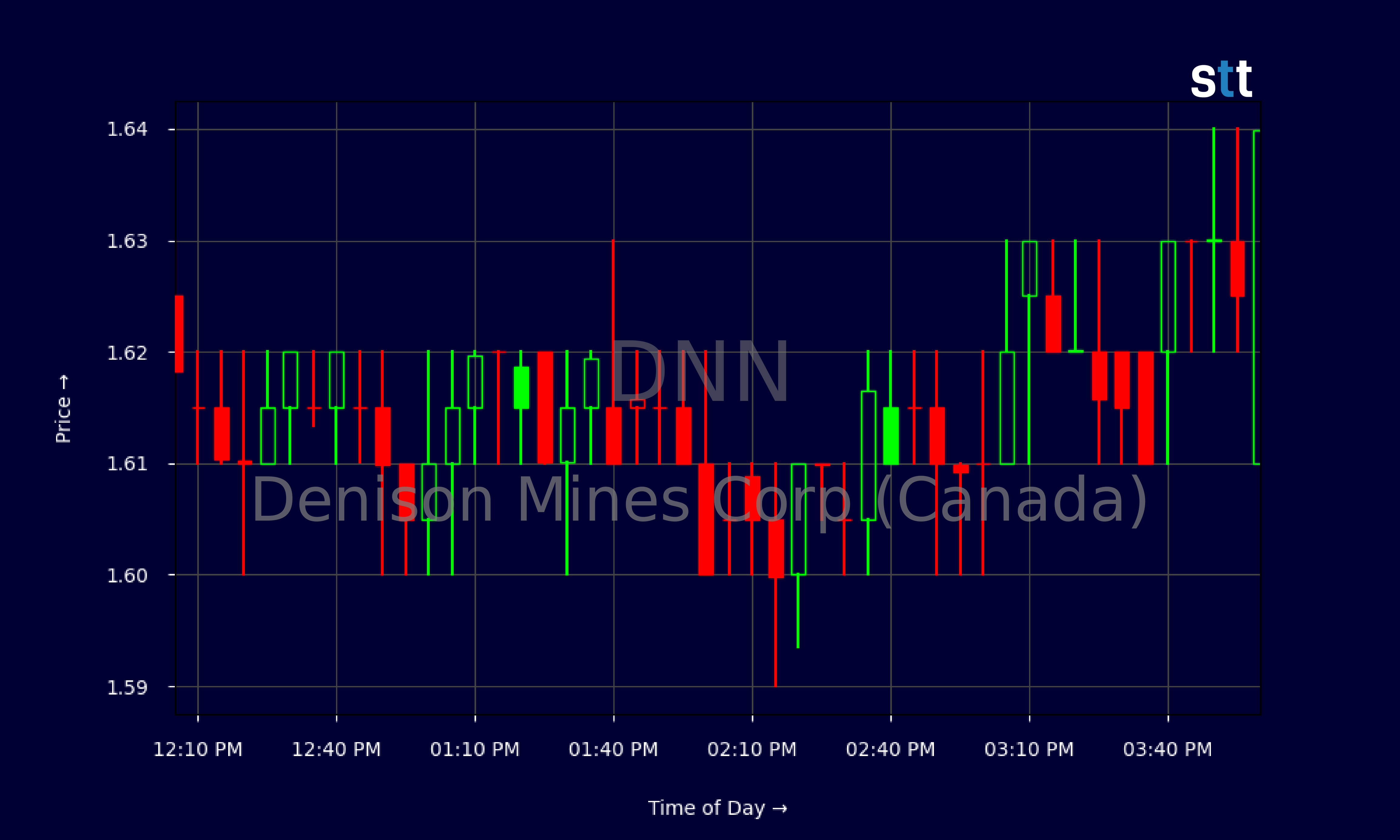
Task: Select the 1.60 price axis label
Action: pyautogui.click(x=127, y=575)
